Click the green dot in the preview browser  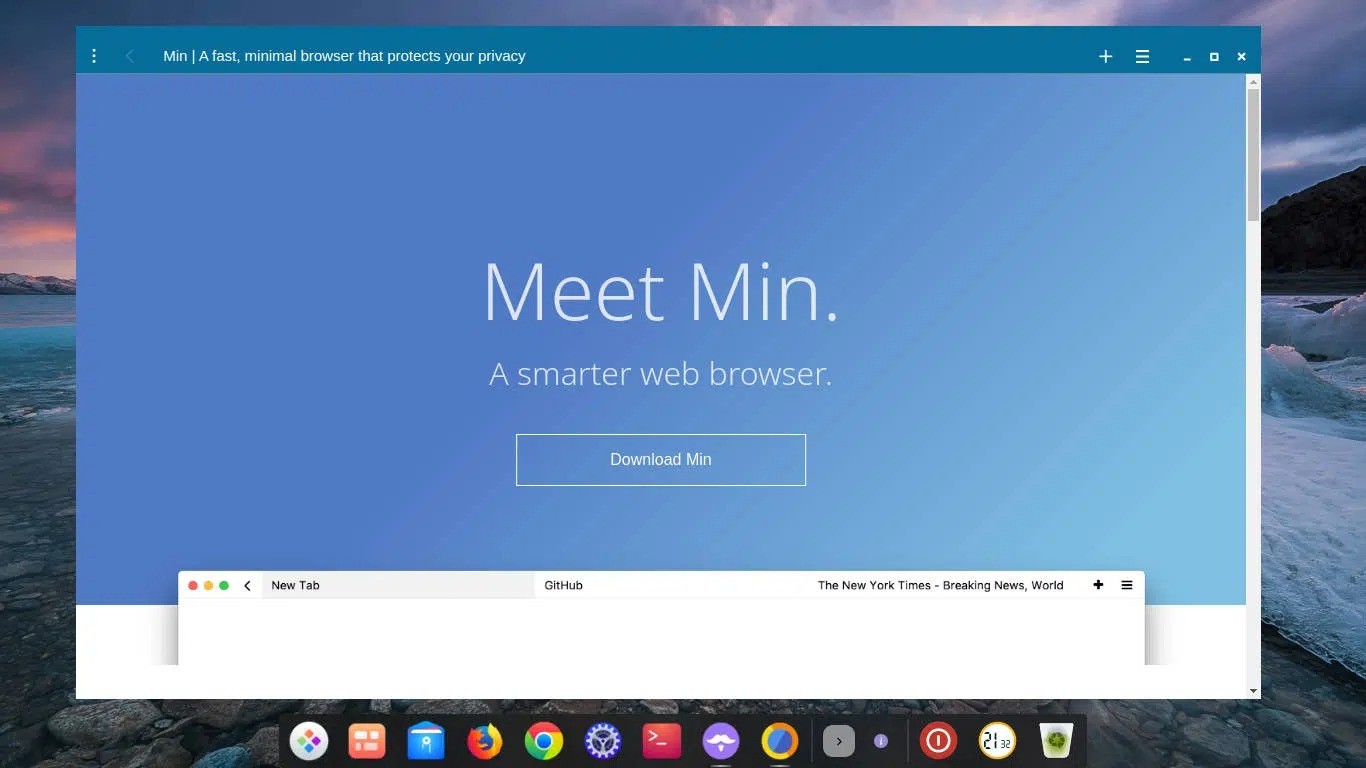(224, 585)
